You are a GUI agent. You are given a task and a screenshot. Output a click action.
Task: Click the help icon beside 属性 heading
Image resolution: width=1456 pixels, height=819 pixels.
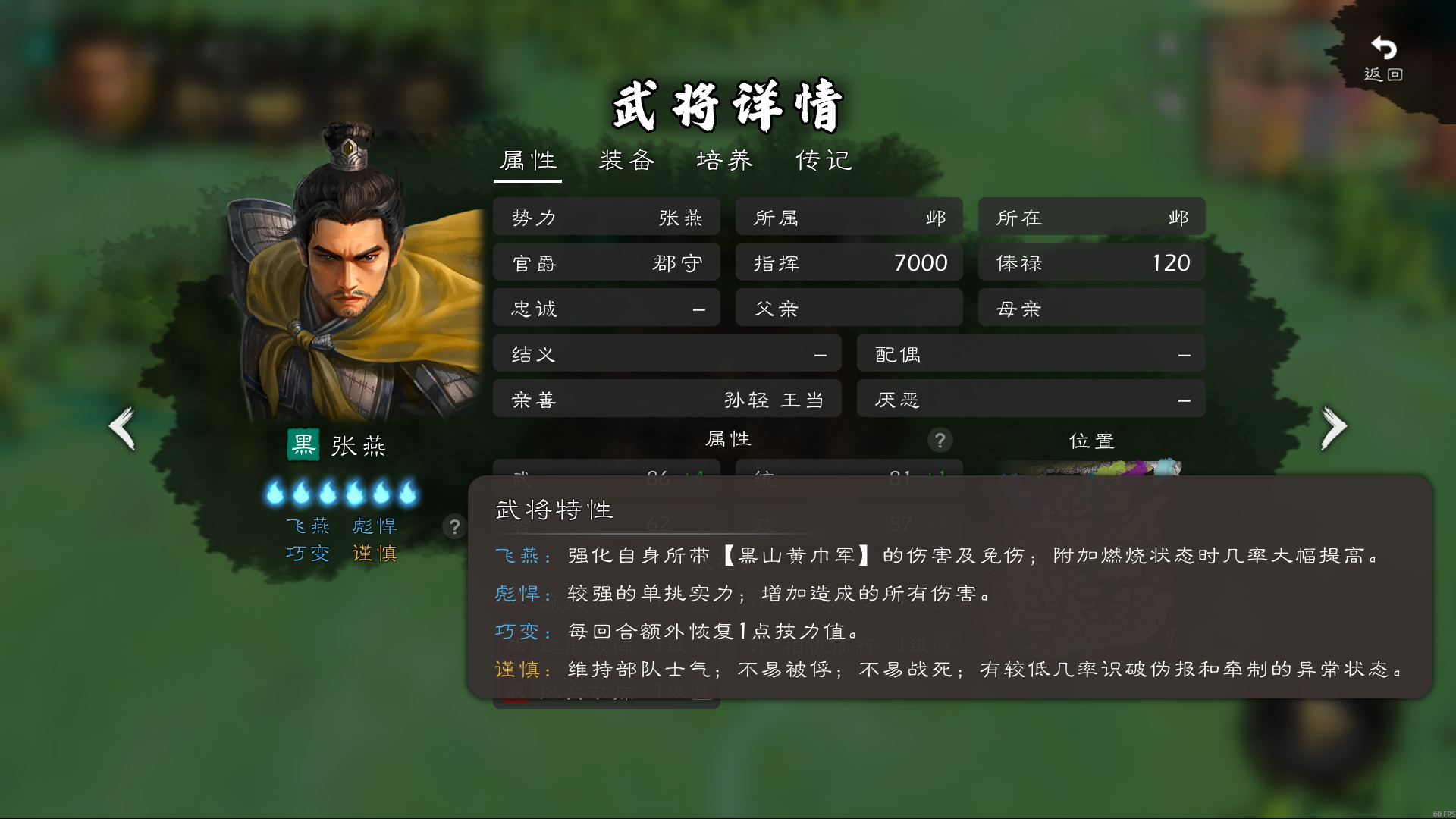tap(940, 440)
